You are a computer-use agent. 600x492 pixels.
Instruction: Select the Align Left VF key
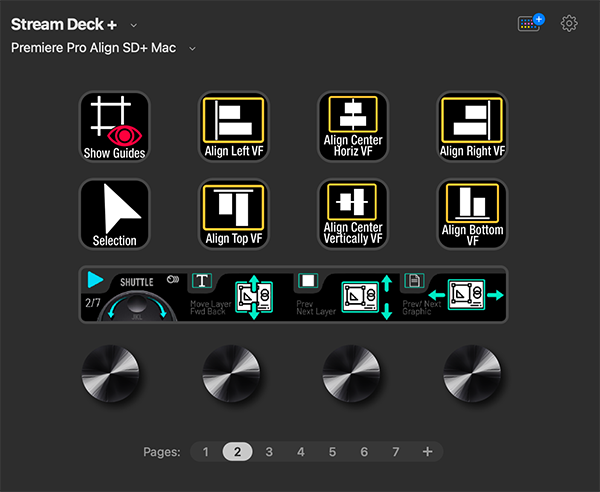[x=234, y=127]
